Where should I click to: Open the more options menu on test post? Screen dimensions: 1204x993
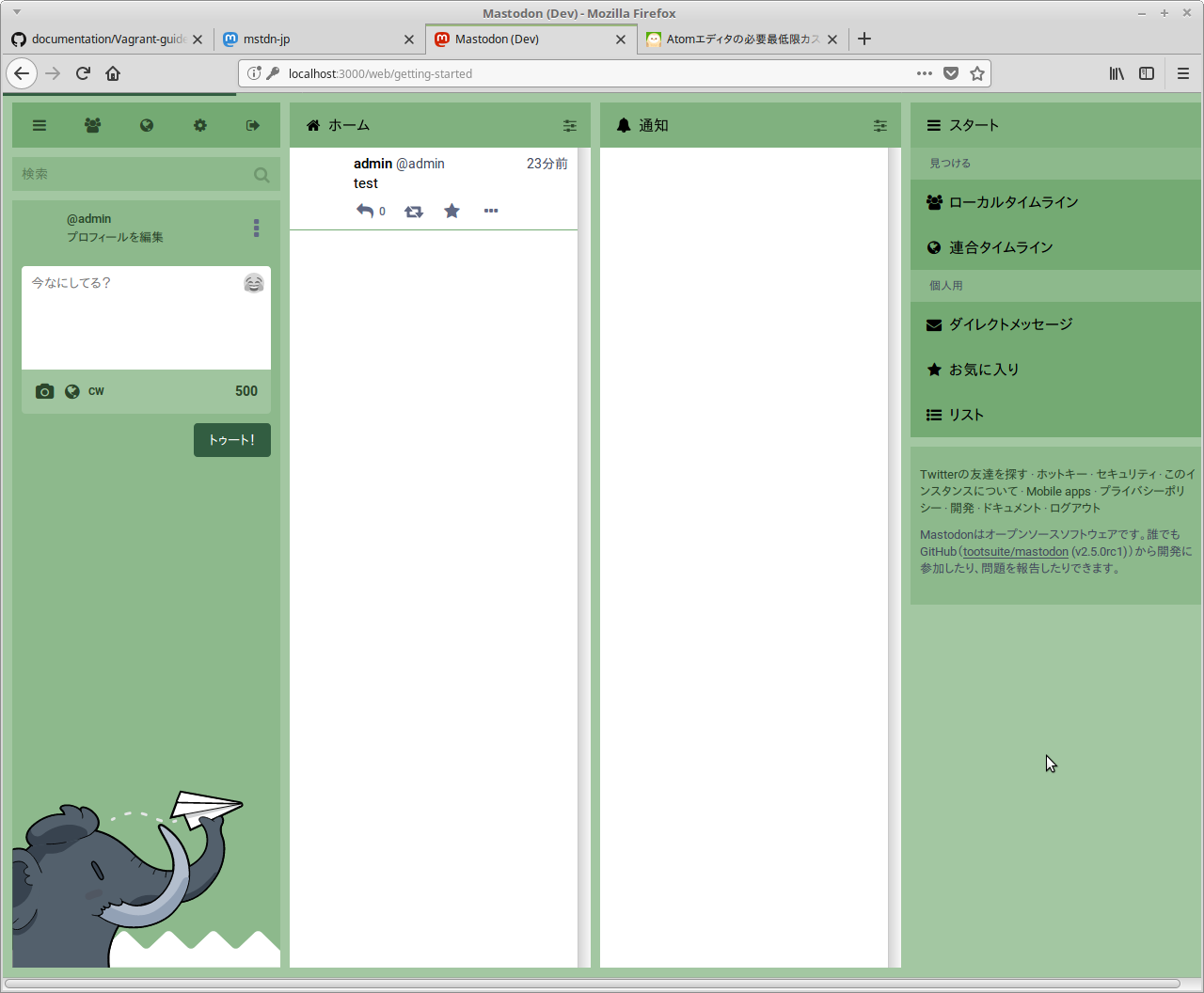[x=491, y=212]
